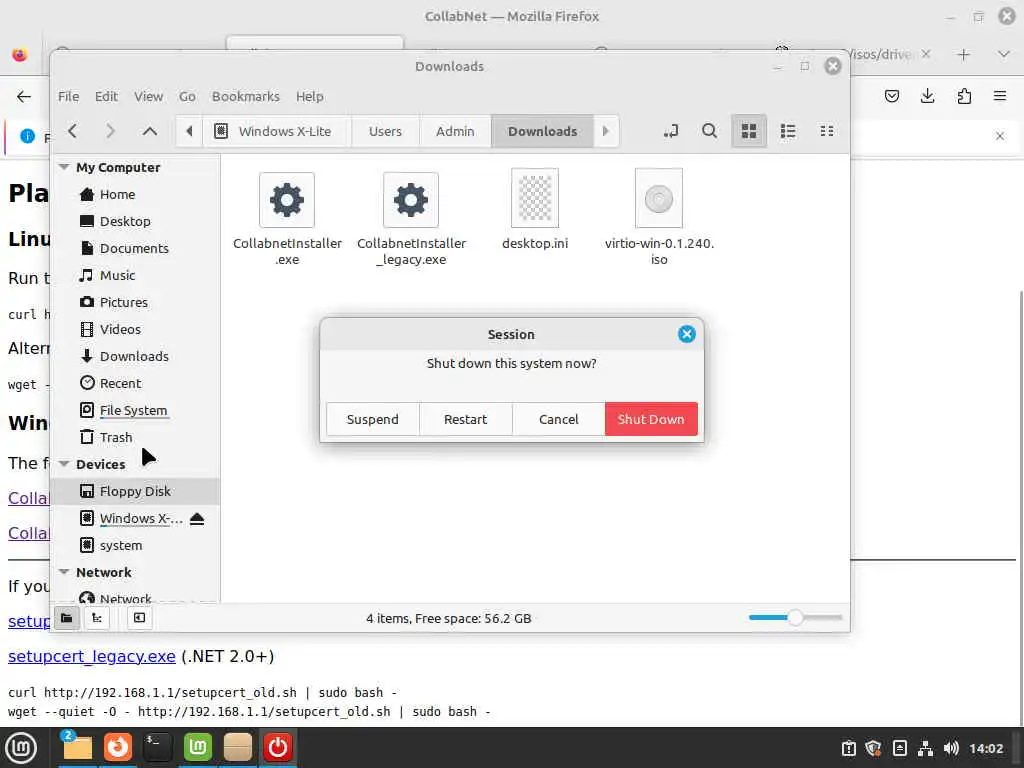Open the Go menu
Viewport: 1024px width, 768px height.
click(x=187, y=96)
